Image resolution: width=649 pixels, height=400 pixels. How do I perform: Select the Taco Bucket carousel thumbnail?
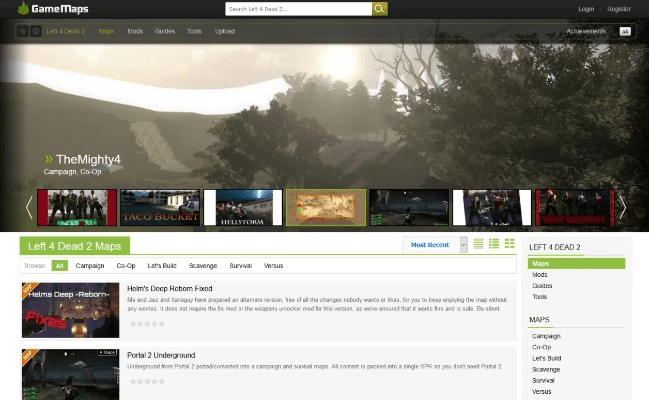click(161, 207)
